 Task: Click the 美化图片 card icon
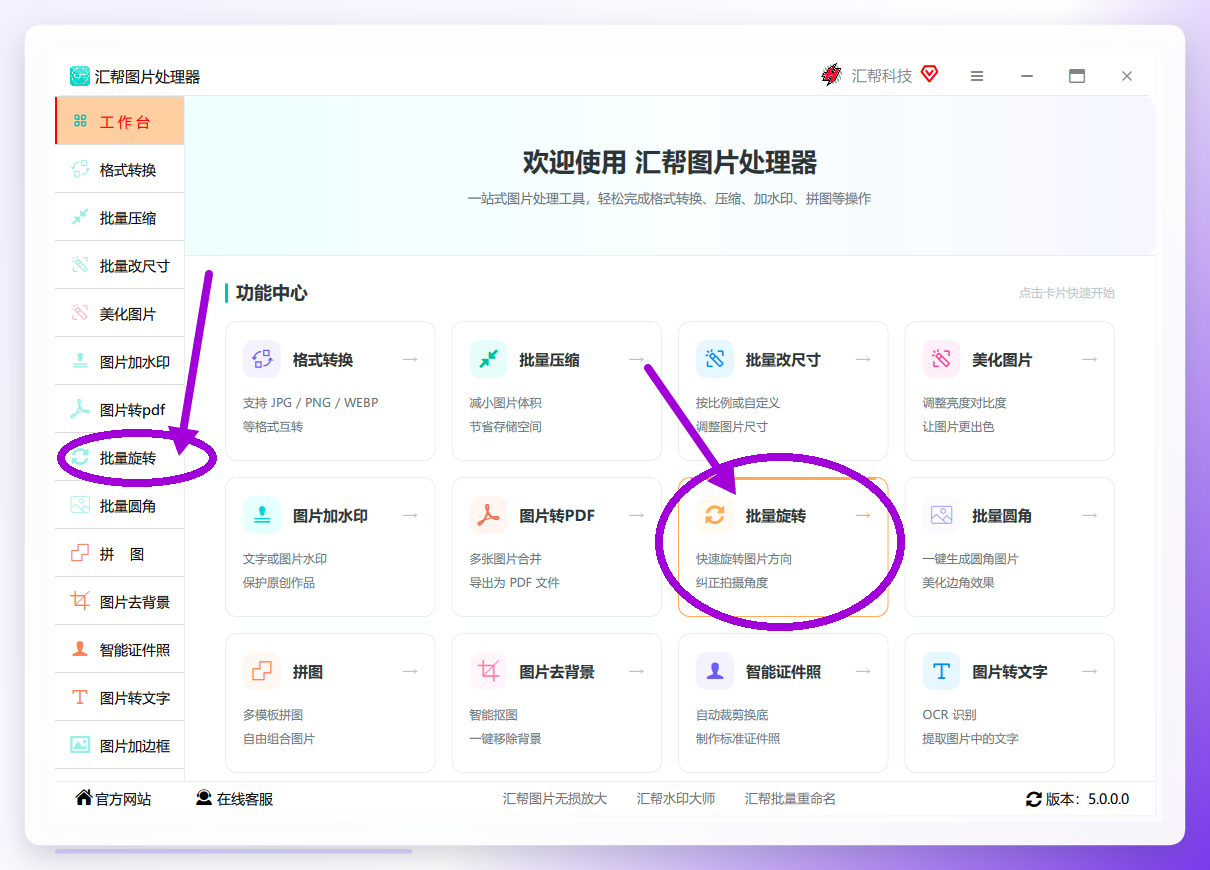pos(941,359)
